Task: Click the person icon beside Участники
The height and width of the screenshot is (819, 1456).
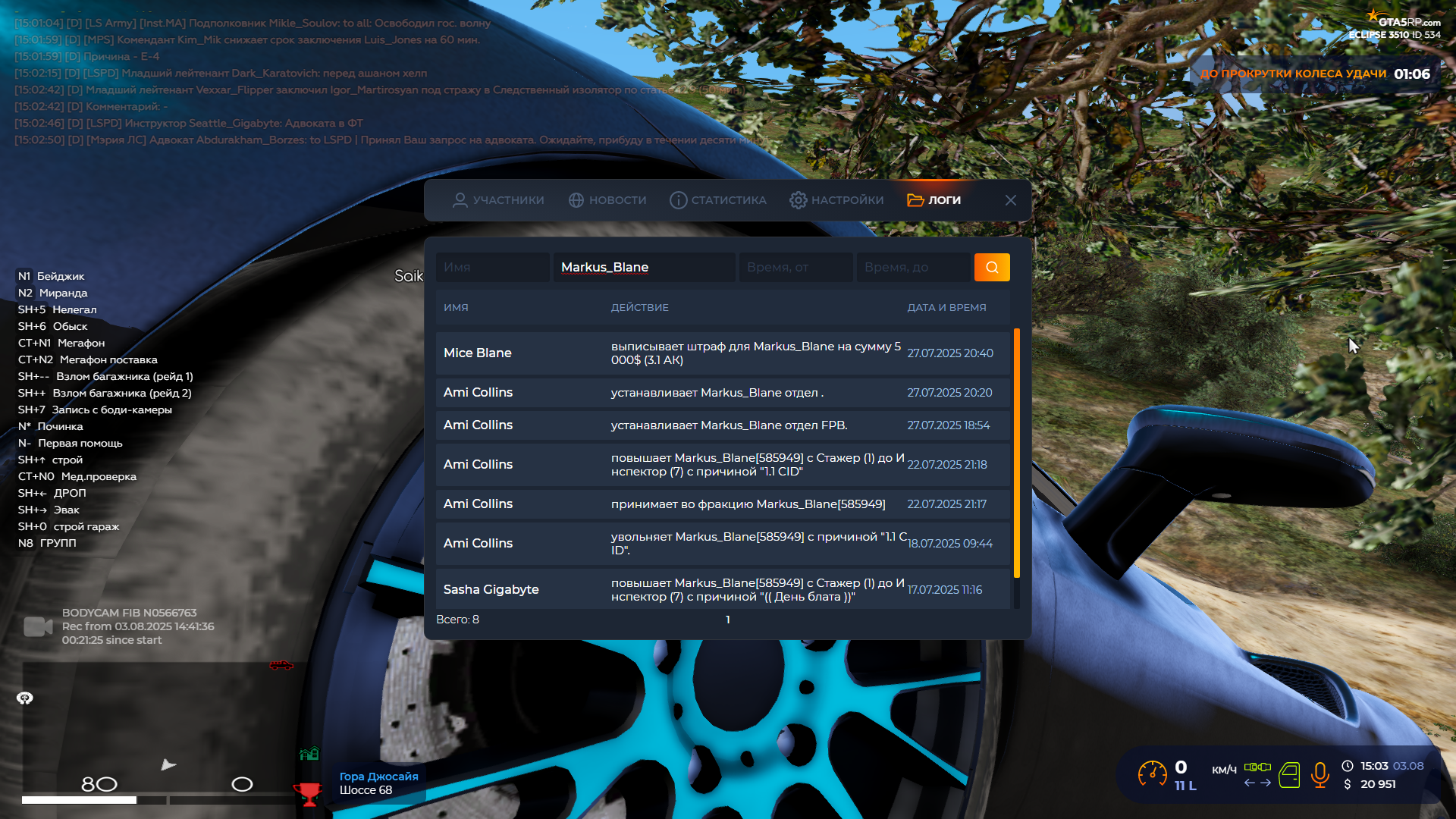Action: [x=460, y=200]
